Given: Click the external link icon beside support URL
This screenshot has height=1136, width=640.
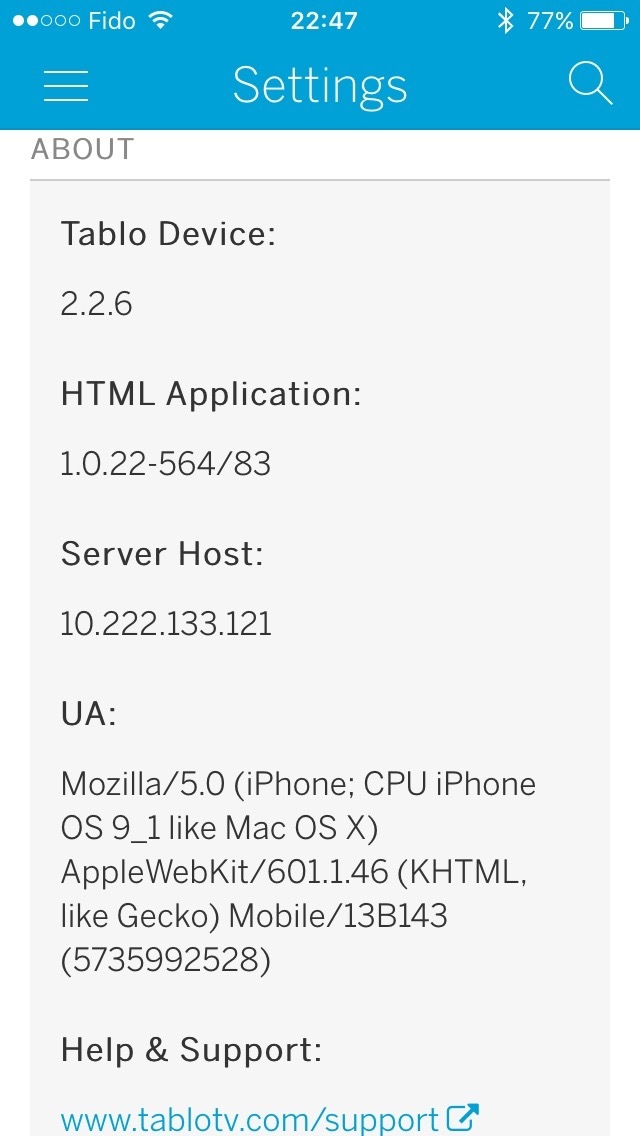Looking at the screenshot, I should pos(463,1118).
